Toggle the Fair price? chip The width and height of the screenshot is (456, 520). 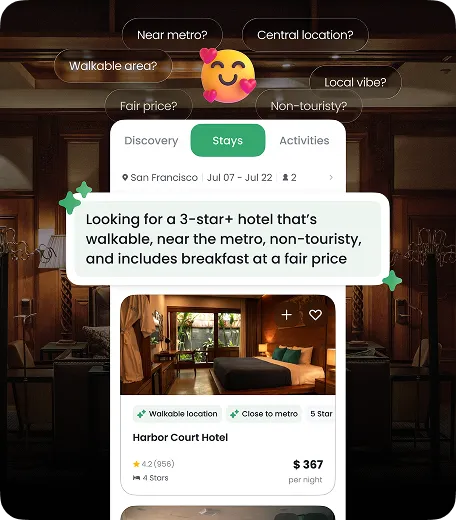coord(149,106)
